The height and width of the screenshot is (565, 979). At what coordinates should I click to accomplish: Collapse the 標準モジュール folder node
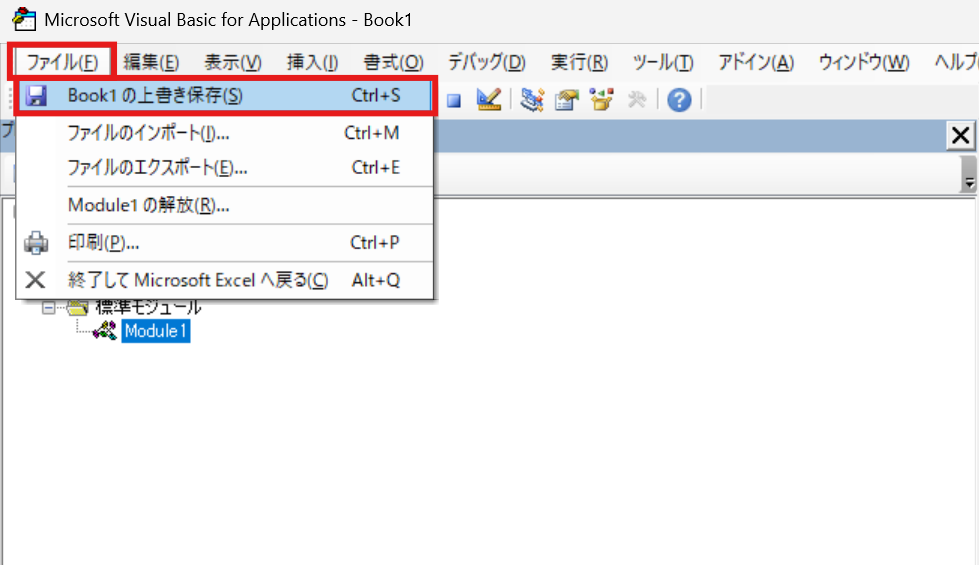coord(48,308)
